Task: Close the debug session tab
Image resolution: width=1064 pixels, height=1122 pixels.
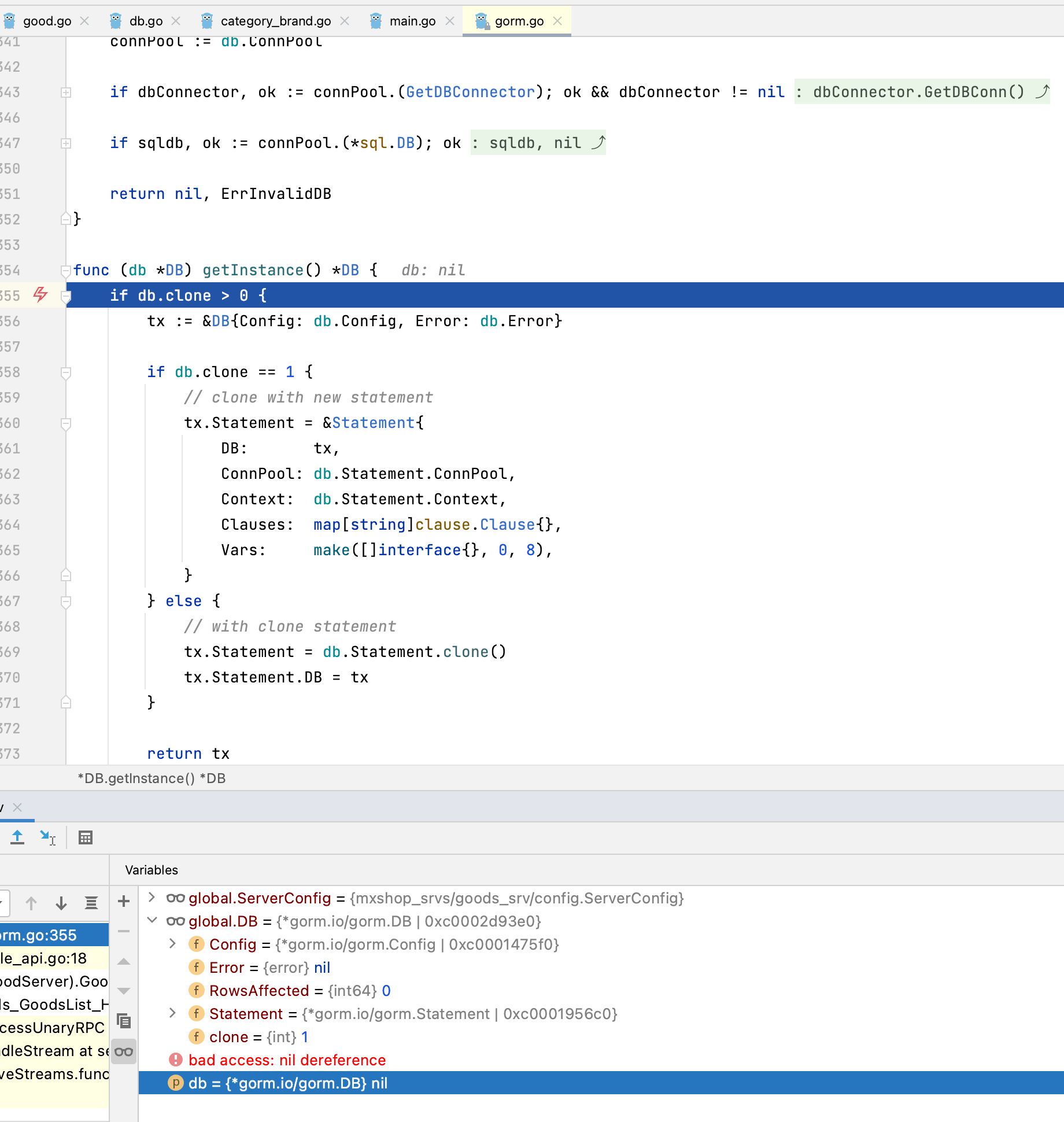Action: (x=17, y=807)
